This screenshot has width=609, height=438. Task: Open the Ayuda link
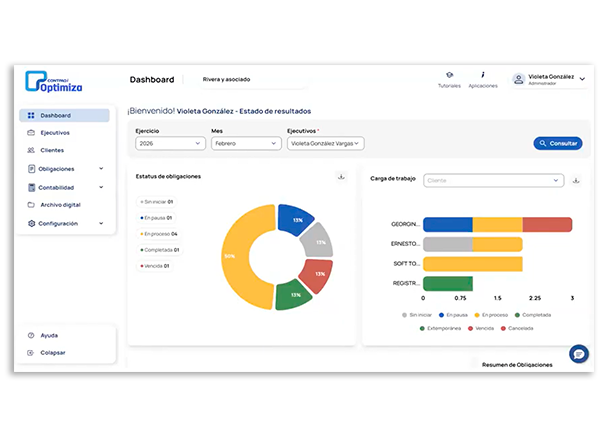[x=49, y=335]
